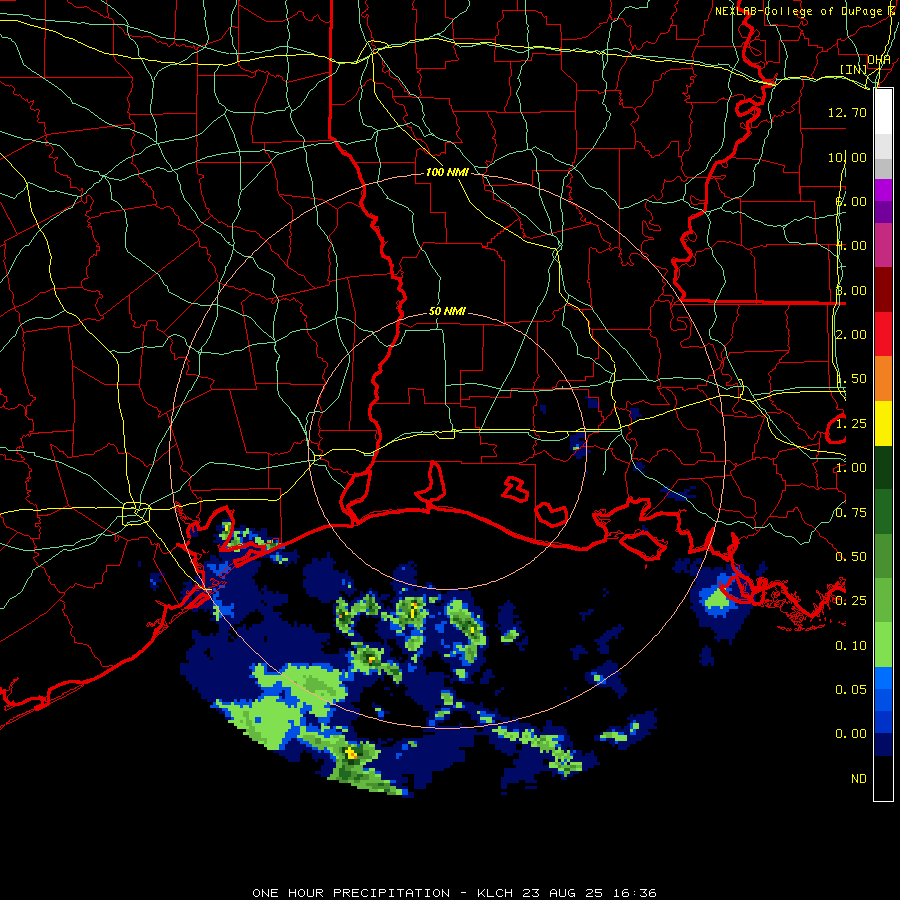Click the '0.00' legend value

[x=851, y=734]
